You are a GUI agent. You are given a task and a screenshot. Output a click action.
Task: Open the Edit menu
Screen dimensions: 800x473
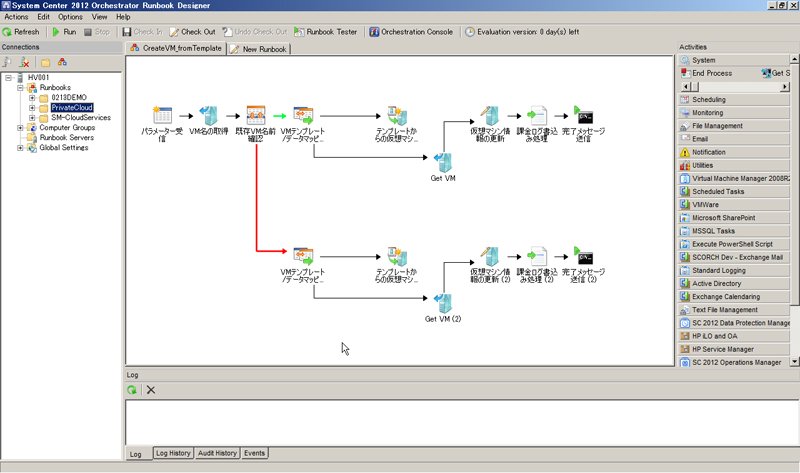pyautogui.click(x=43, y=17)
